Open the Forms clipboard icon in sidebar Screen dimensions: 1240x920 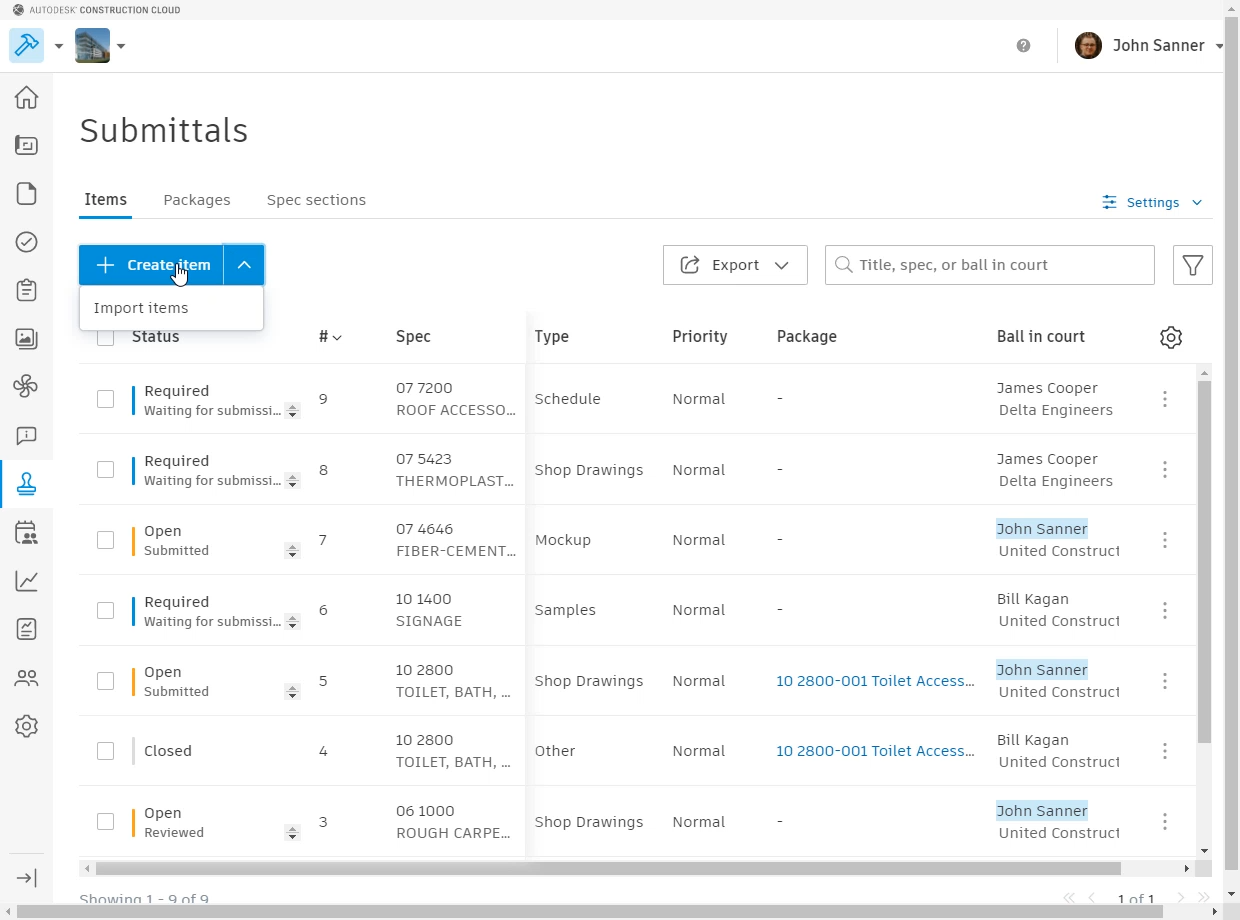coord(26,290)
